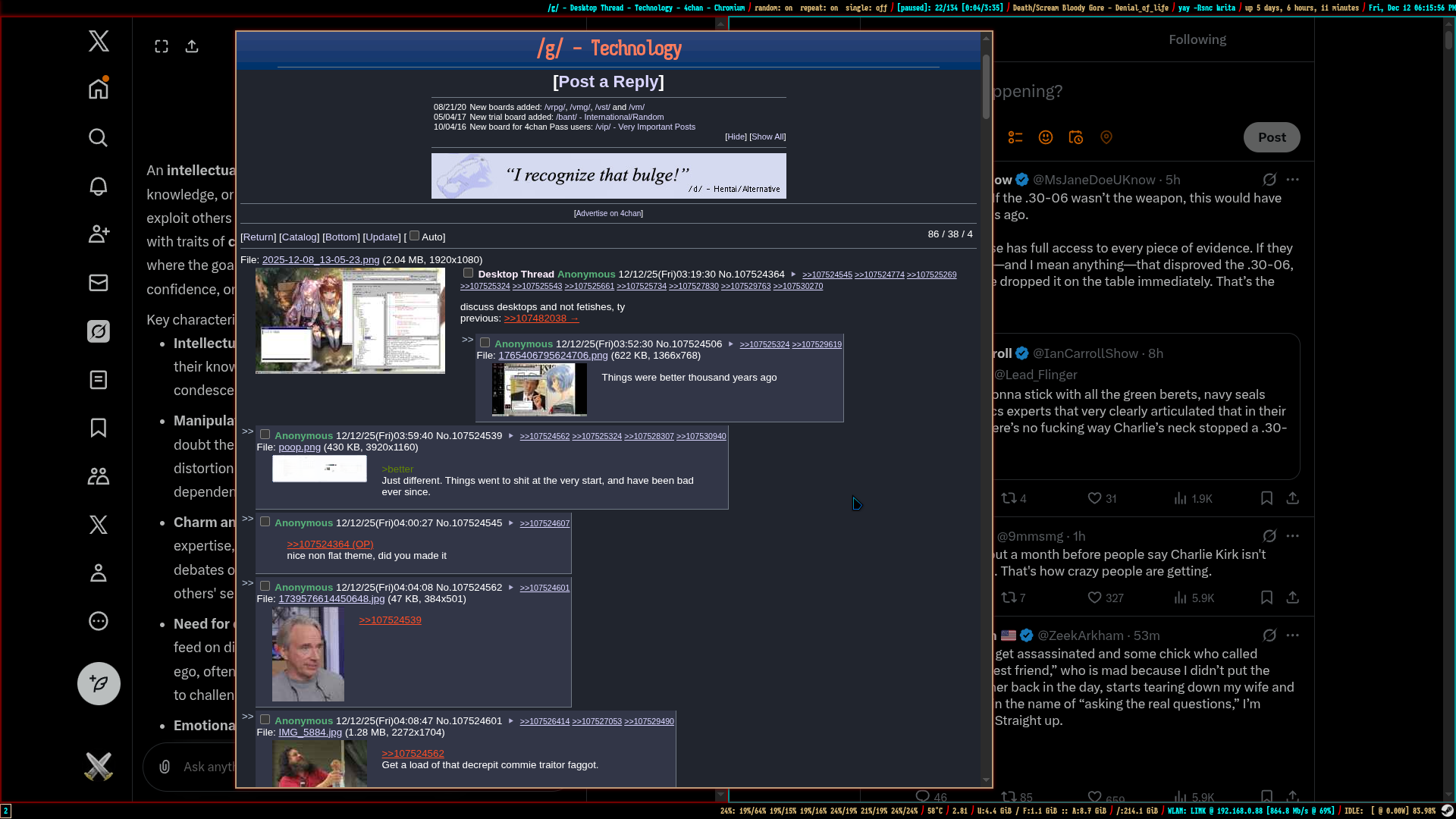Image resolution: width=1456 pixels, height=819 pixels.
Task: Click the Steam tray icon
Action: click(1447, 811)
